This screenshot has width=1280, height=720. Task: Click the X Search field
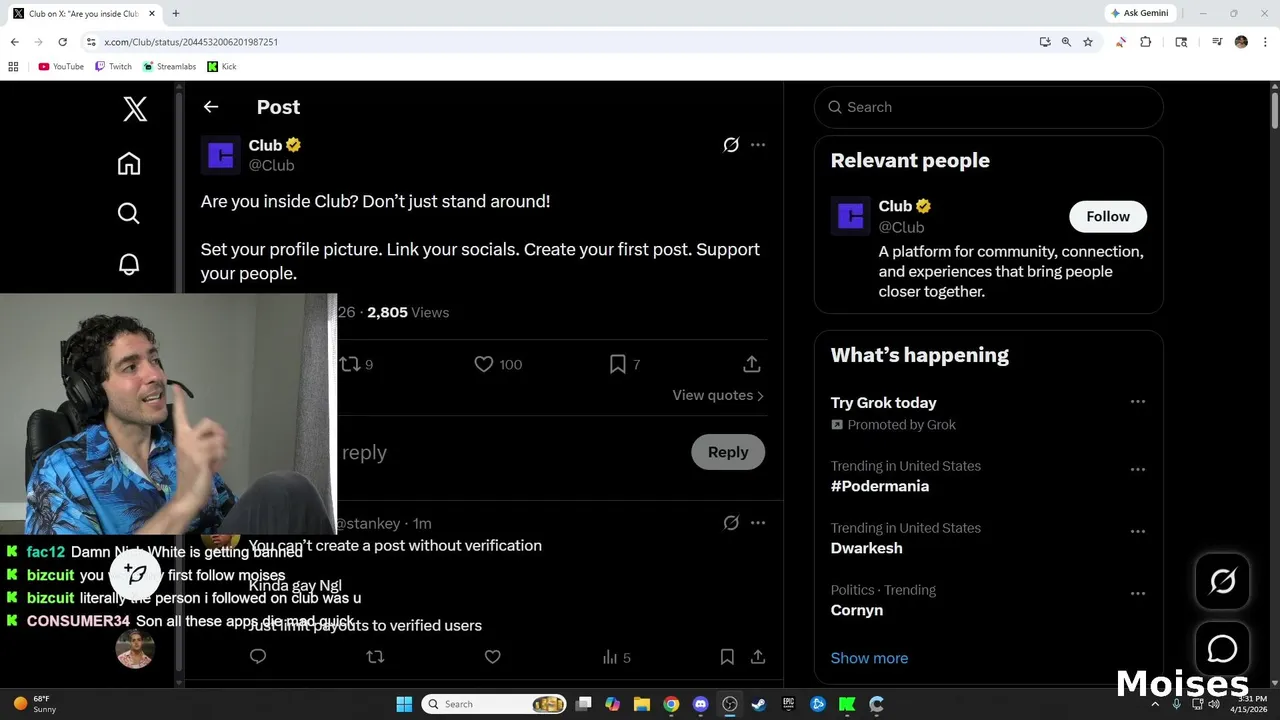989,107
